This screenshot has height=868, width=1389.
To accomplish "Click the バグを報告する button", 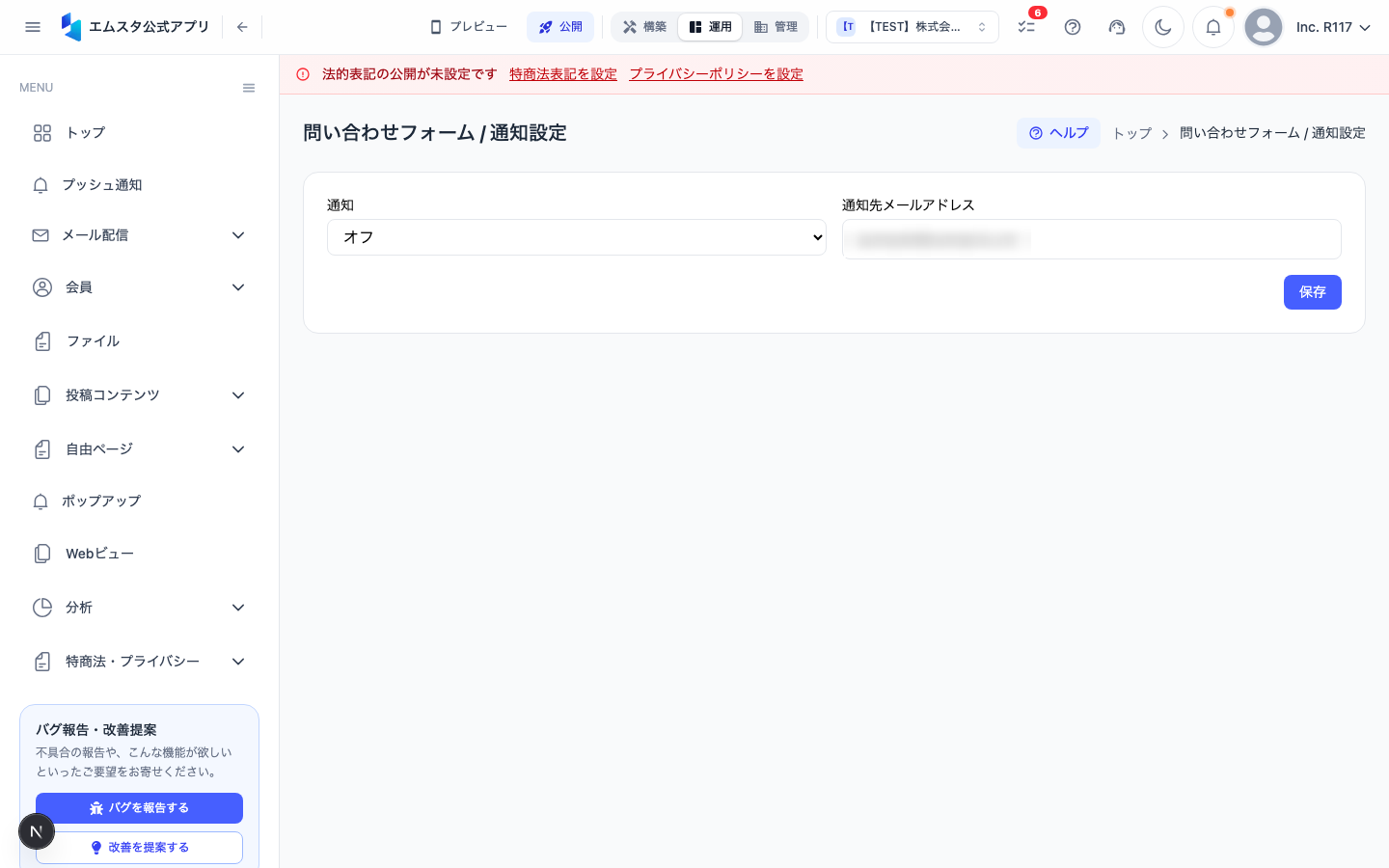I will click(139, 808).
